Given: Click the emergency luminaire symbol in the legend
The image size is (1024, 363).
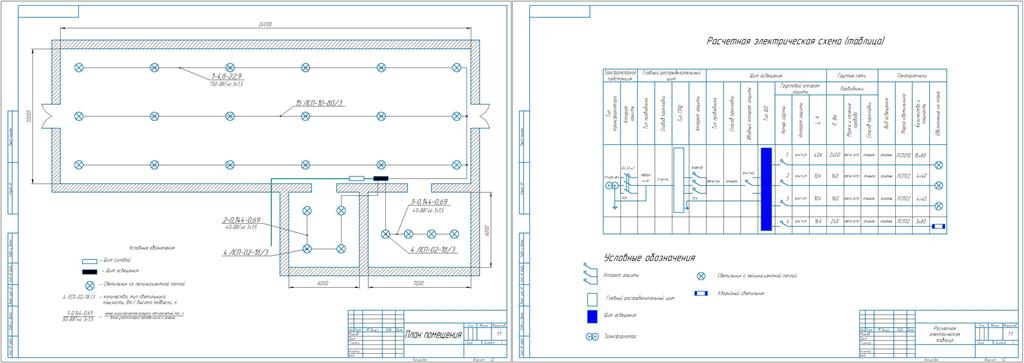Looking at the screenshot, I should click(701, 294).
